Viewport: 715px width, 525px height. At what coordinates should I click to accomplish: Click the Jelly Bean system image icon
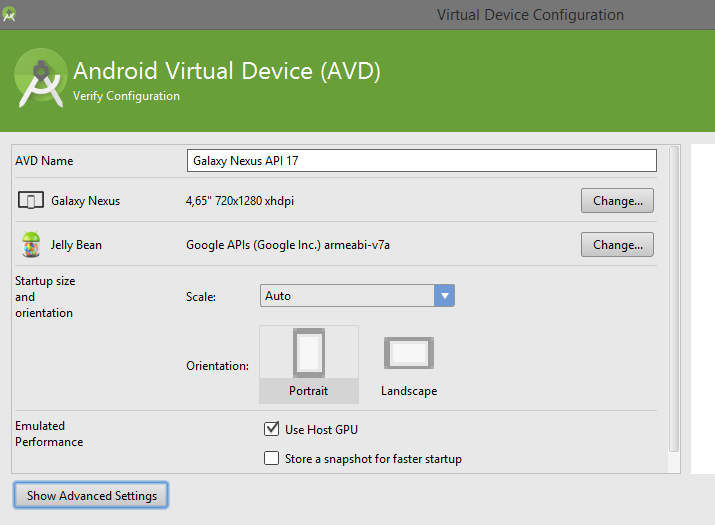pos(31,244)
